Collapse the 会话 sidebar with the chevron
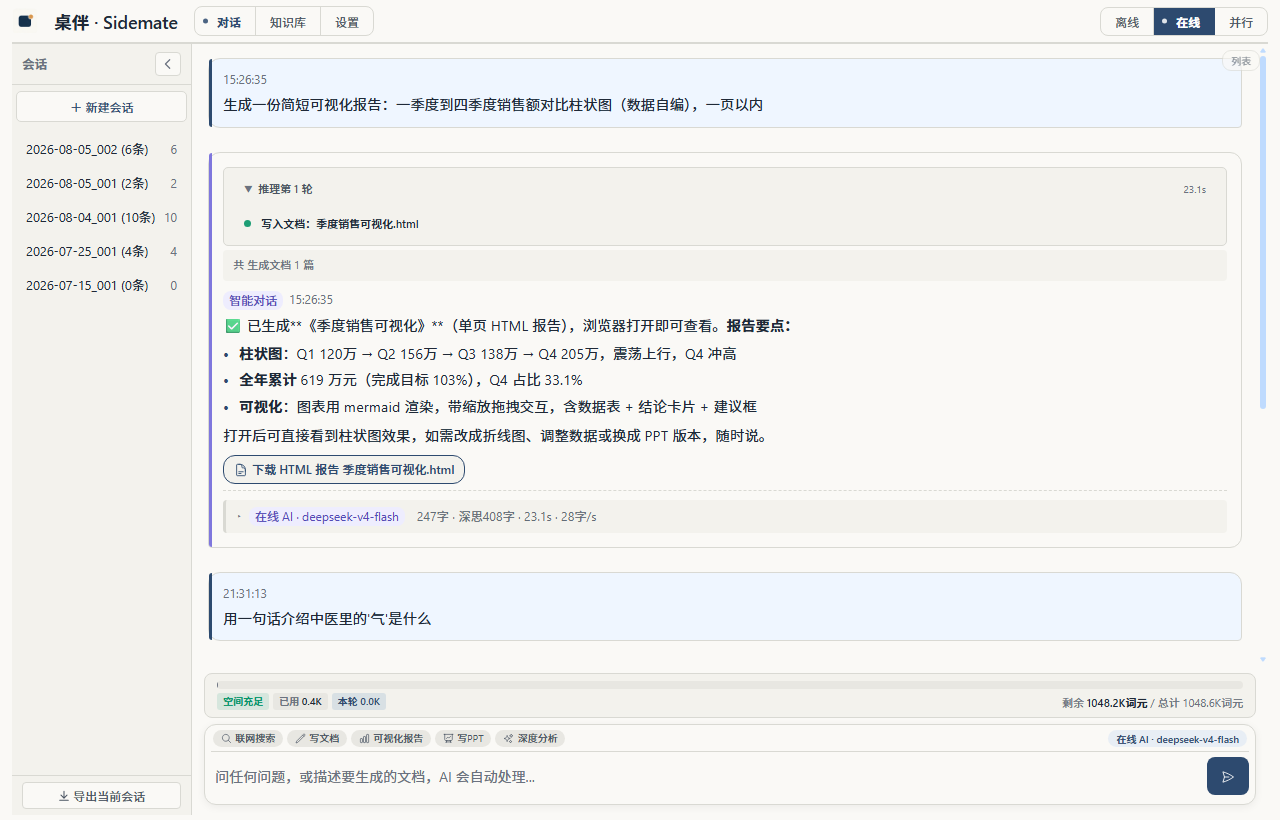The image size is (1280, 820). tap(168, 64)
